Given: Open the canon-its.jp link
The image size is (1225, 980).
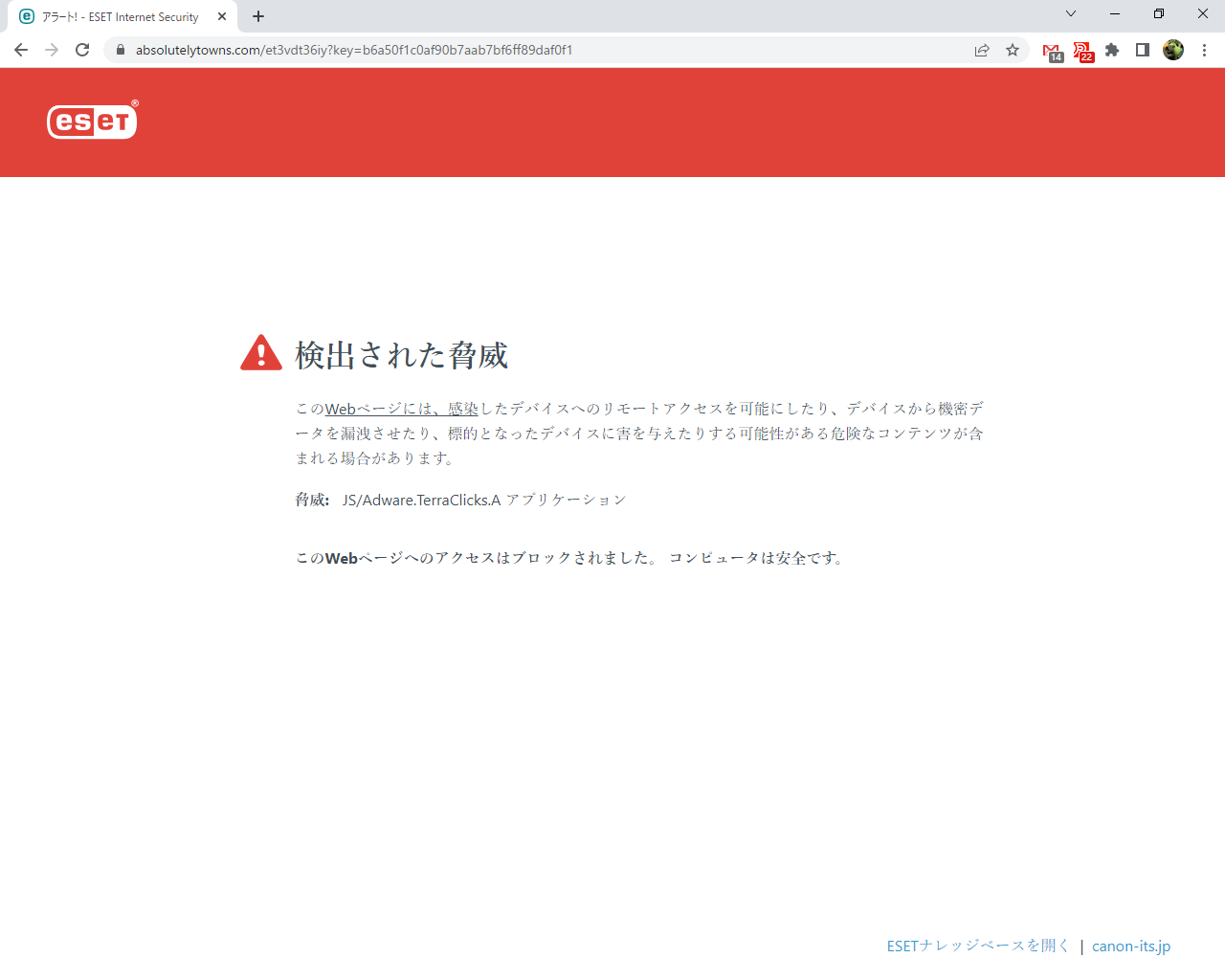Looking at the screenshot, I should click(x=1131, y=946).
